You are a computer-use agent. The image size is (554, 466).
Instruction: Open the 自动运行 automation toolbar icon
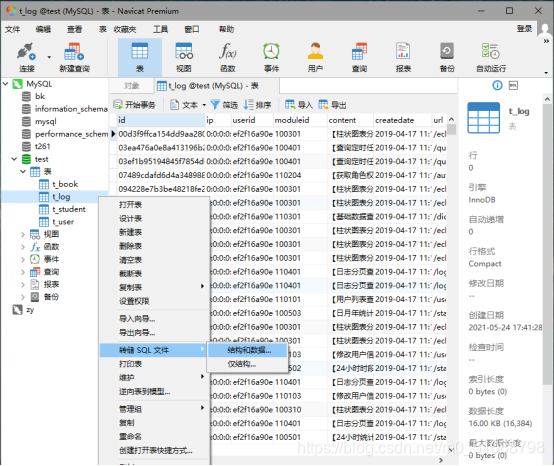point(491,57)
